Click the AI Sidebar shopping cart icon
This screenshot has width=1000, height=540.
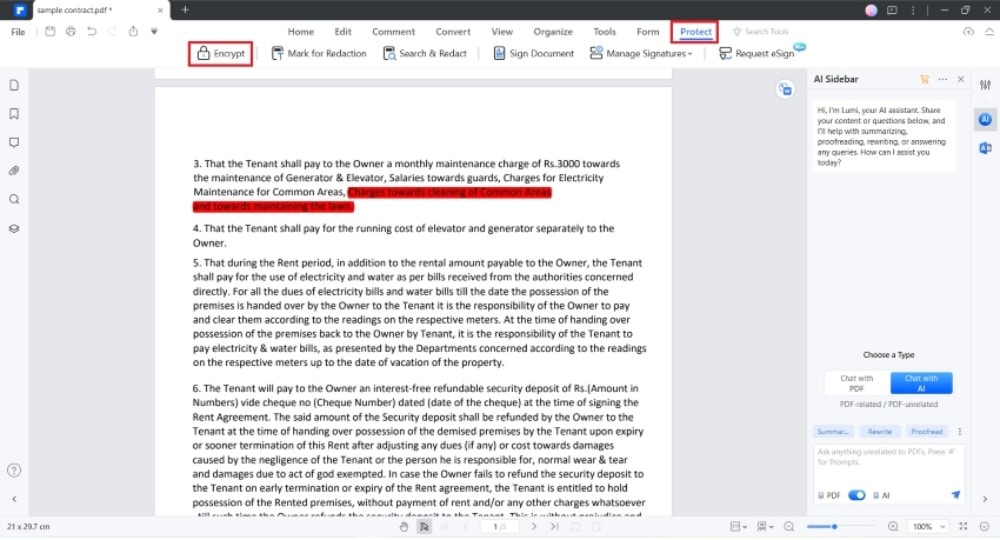(x=924, y=79)
